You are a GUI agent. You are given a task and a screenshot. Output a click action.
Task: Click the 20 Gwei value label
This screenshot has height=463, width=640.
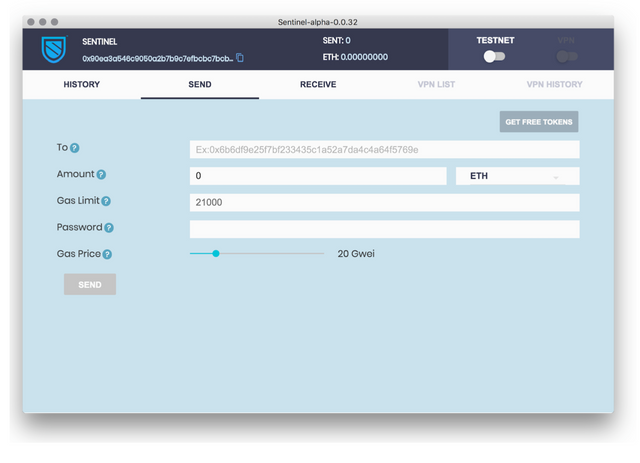pos(356,254)
